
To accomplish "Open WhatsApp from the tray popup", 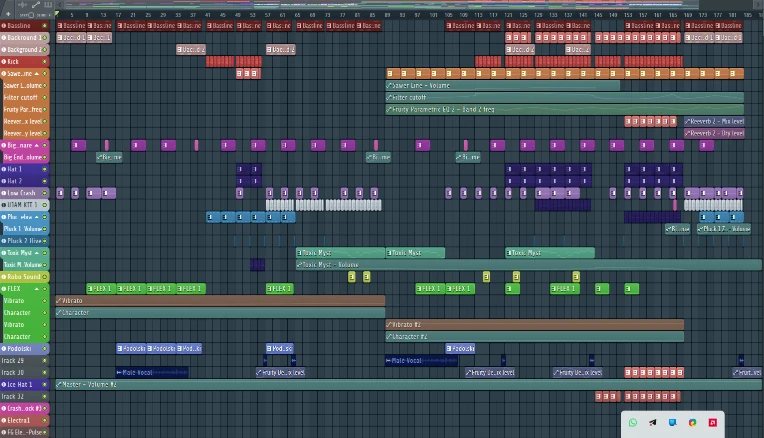I will 632,422.
